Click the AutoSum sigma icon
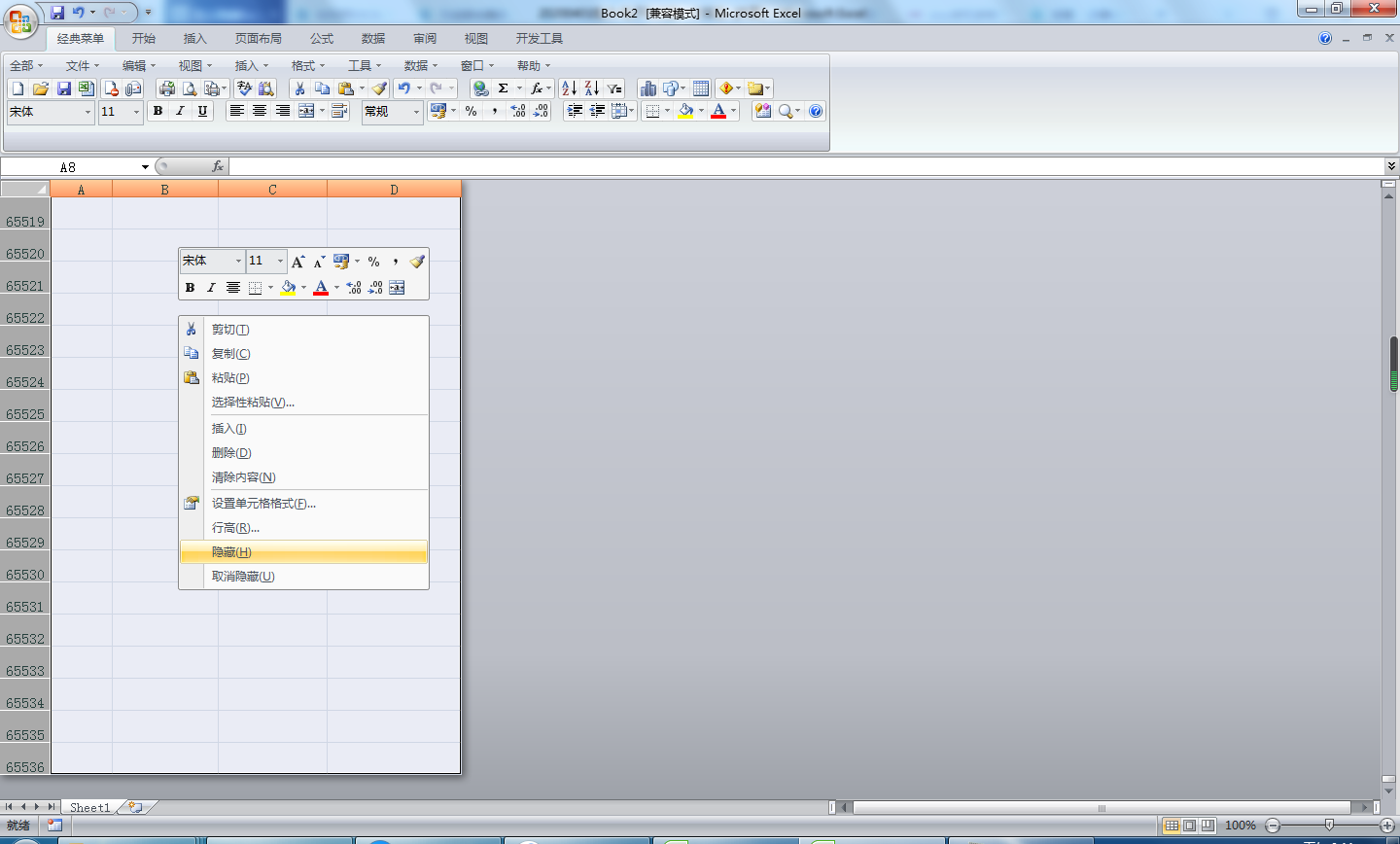1400x844 pixels. (504, 88)
